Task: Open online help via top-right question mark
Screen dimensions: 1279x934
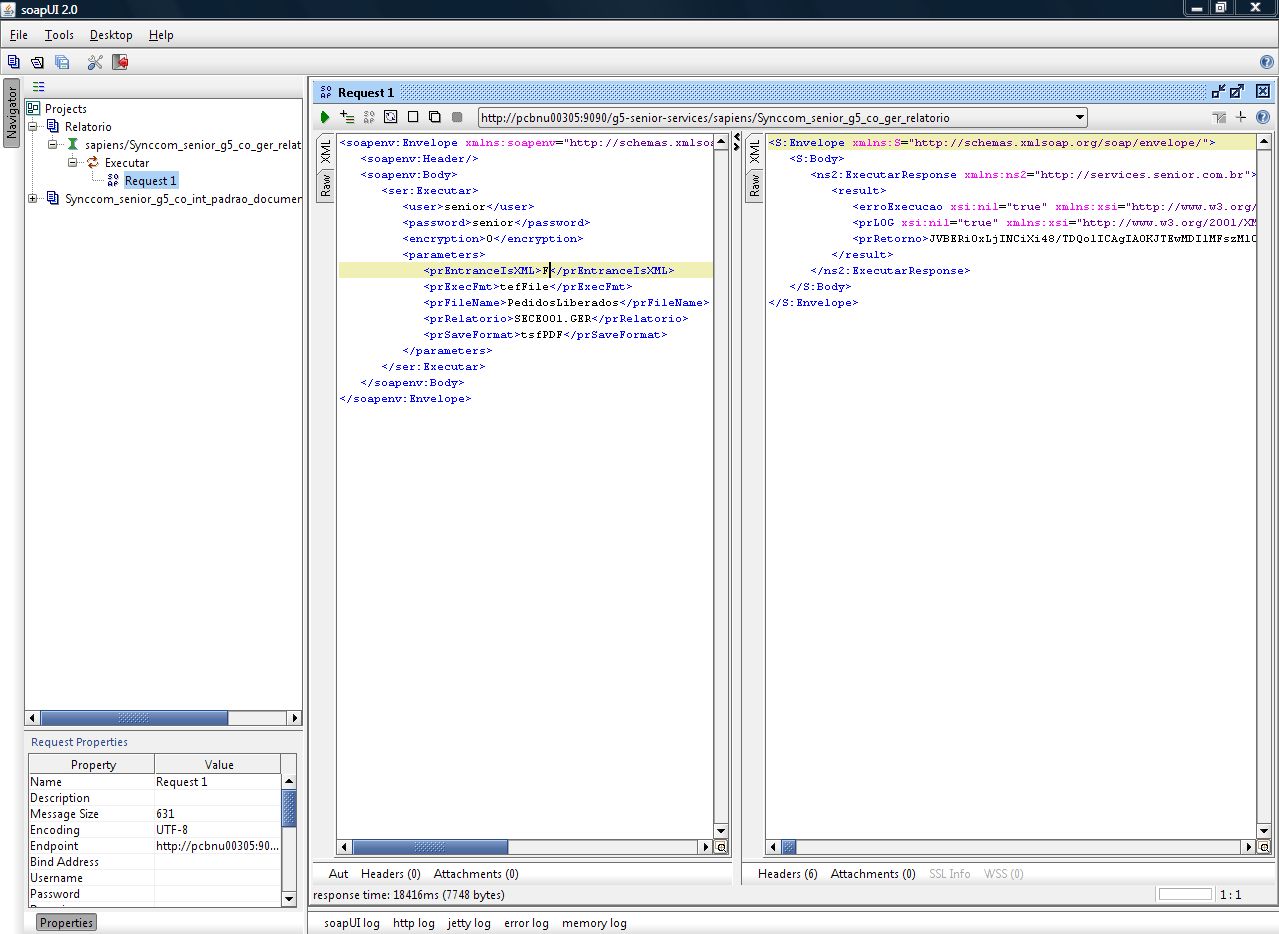Action: (x=1266, y=62)
